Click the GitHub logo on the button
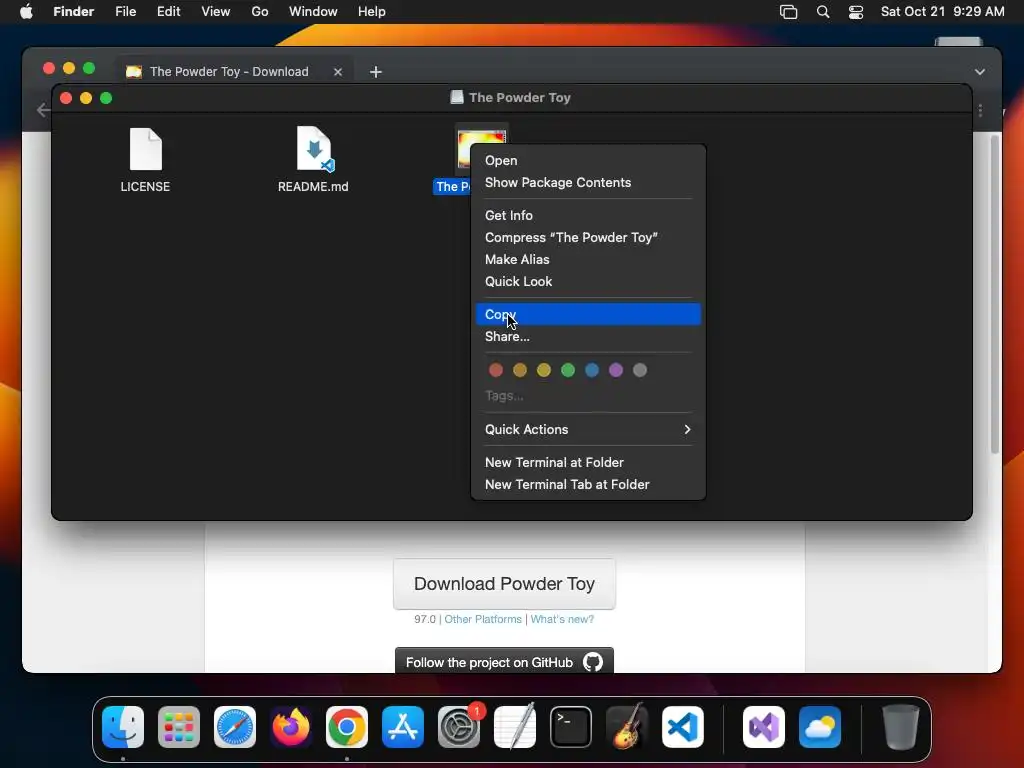Viewport: 1024px width, 768px height. tap(593, 662)
